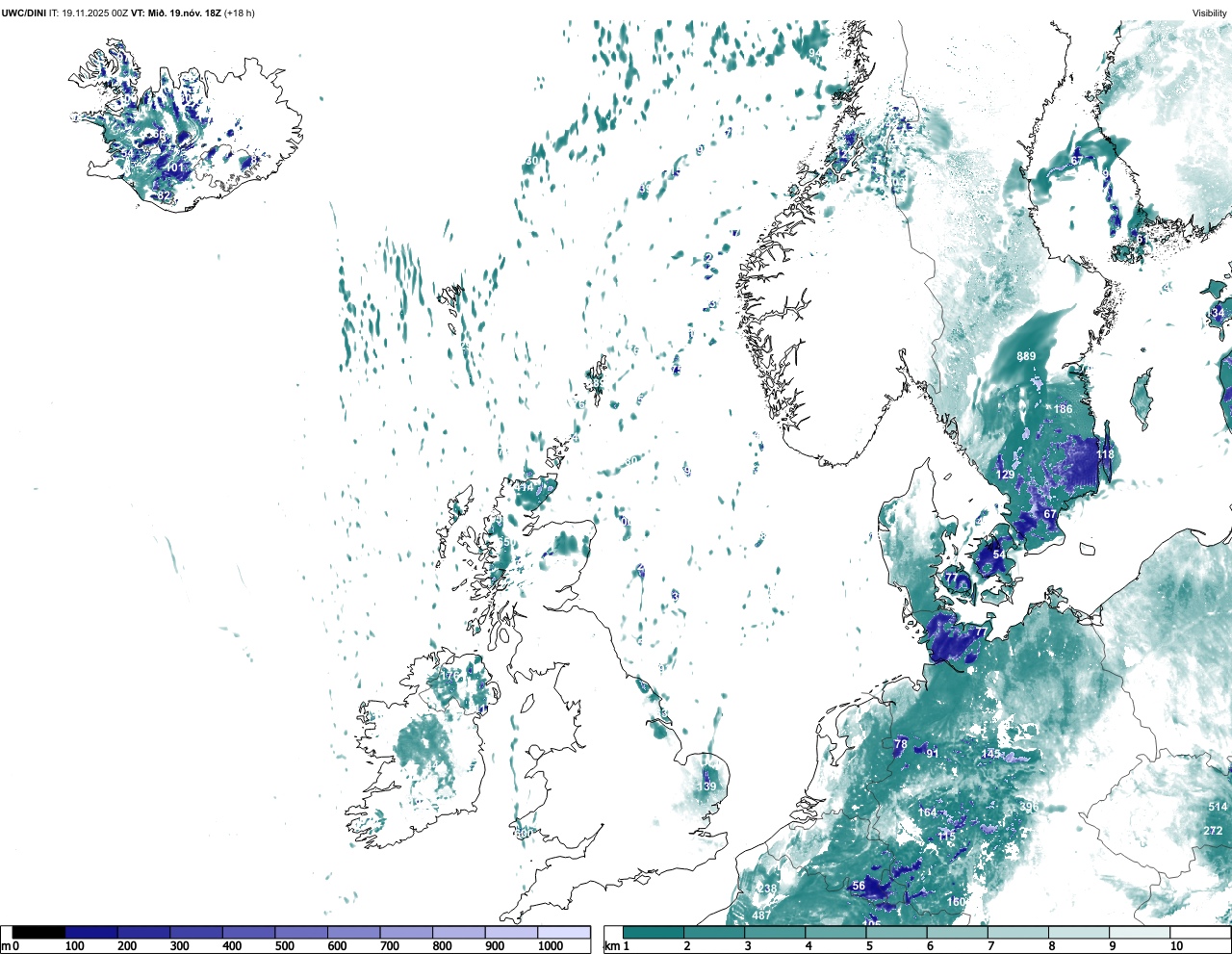Viewport: 1232px width, 954px height.
Task: Click the '56' visibility value on map
Action: tap(859, 886)
